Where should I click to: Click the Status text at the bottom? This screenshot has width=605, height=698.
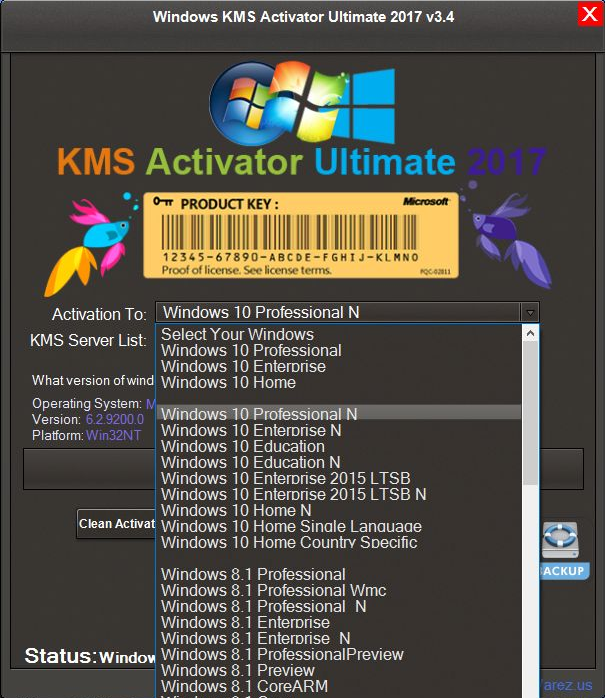tap(90, 656)
